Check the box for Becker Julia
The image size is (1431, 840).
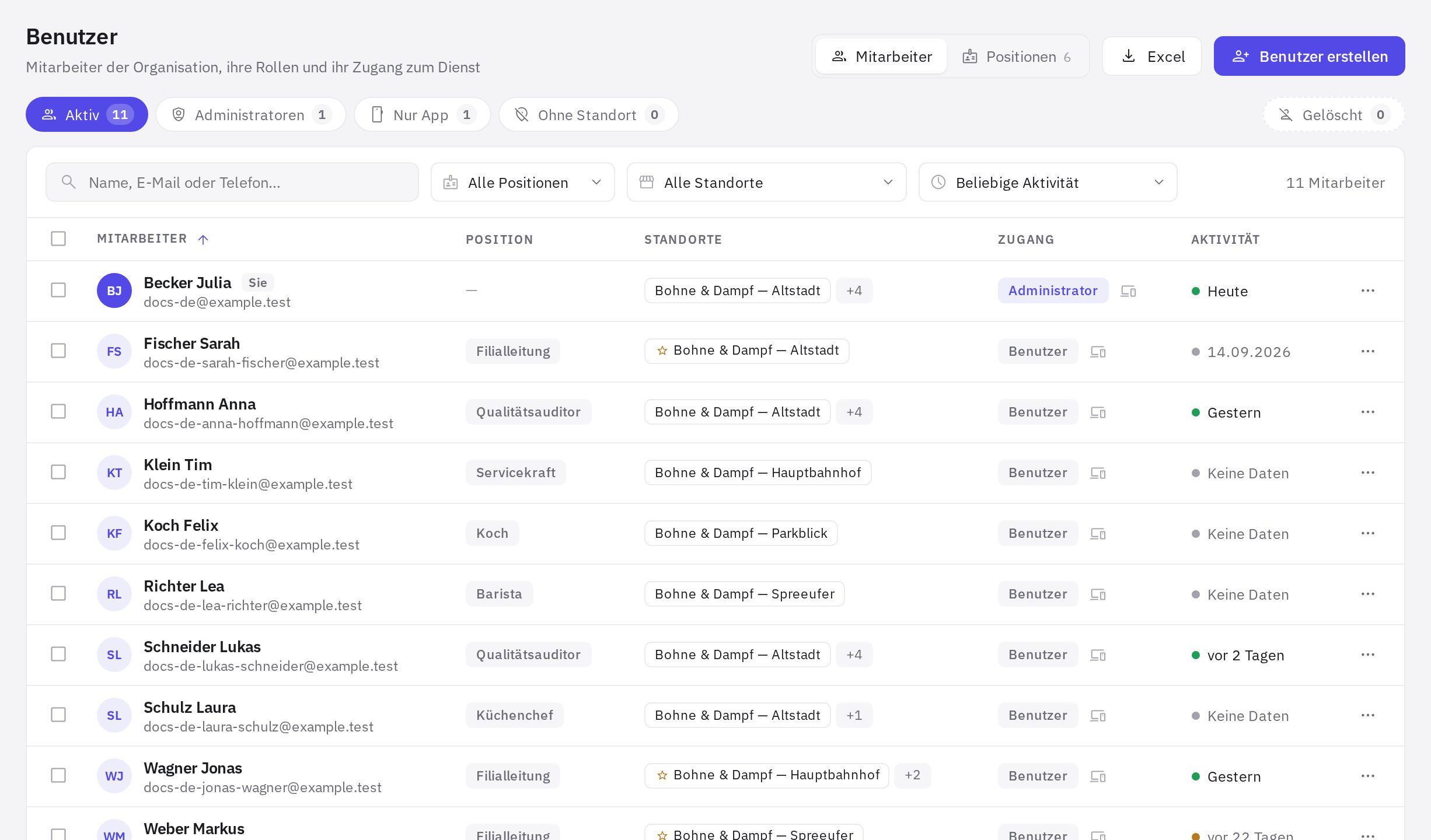(x=58, y=290)
